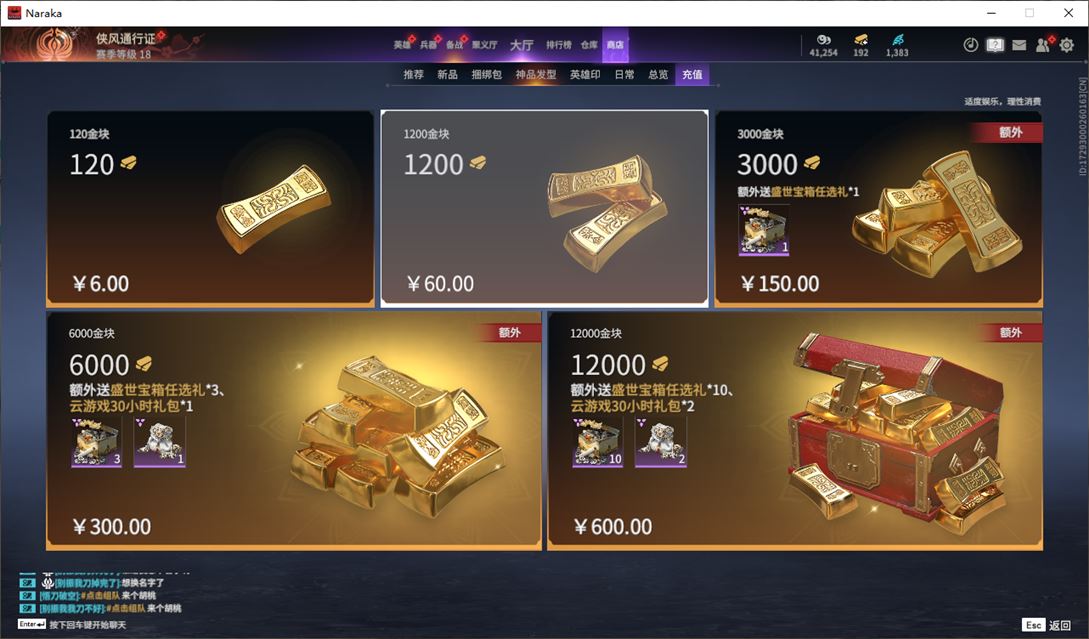1089x639 pixels.
Task: Click the Esc 返回 button
Action: [1047, 625]
